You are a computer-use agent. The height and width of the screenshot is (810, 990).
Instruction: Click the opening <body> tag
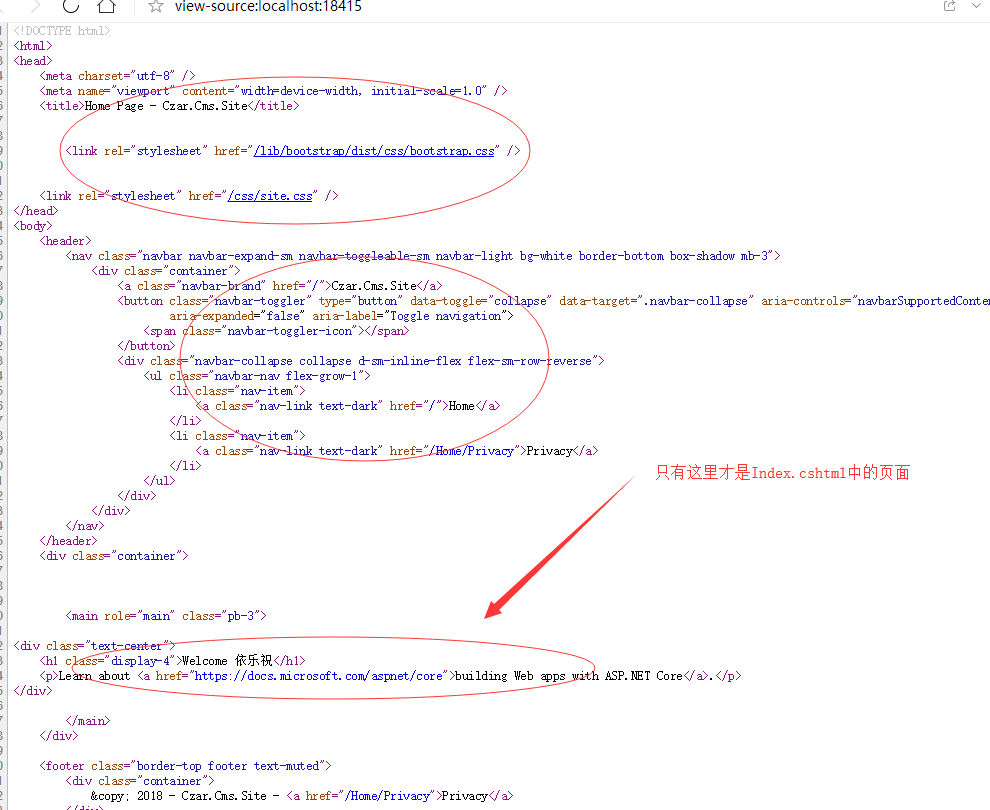(x=33, y=226)
